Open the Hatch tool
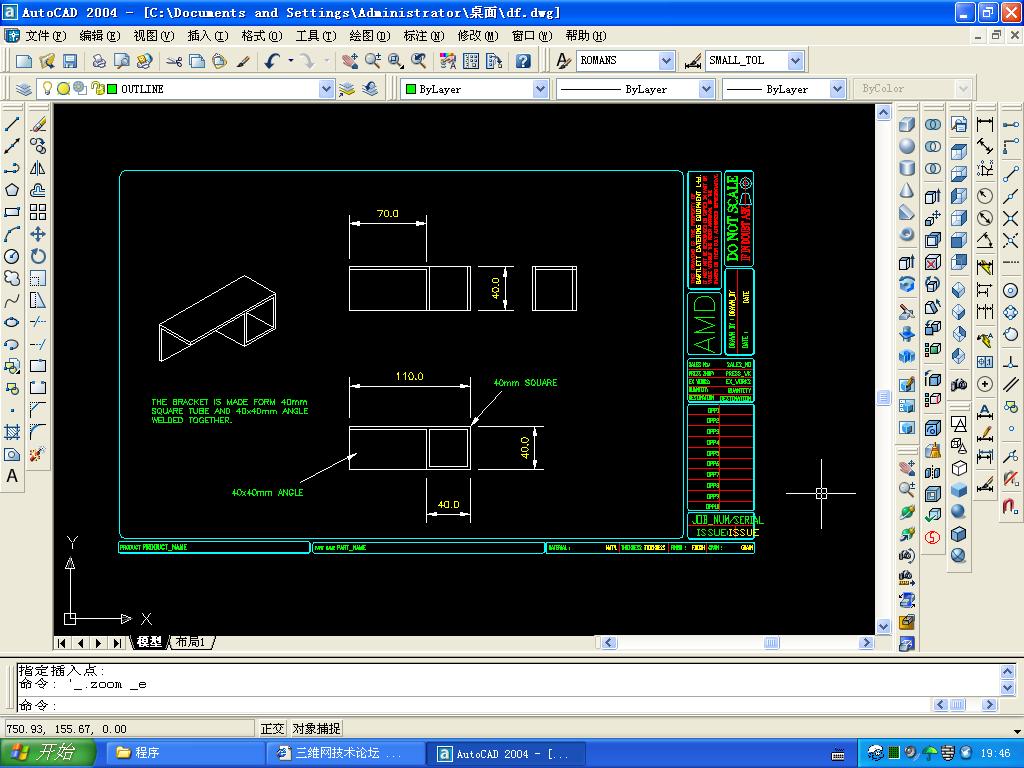Viewport: 1024px width, 768px height. point(12,432)
